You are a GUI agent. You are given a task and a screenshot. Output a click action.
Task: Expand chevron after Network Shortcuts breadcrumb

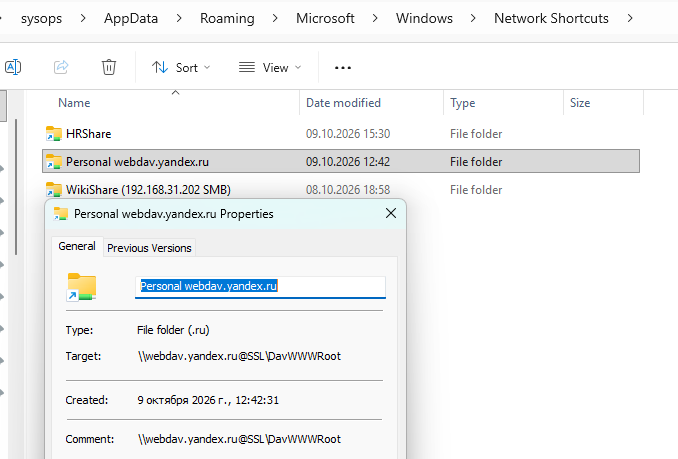[630, 18]
